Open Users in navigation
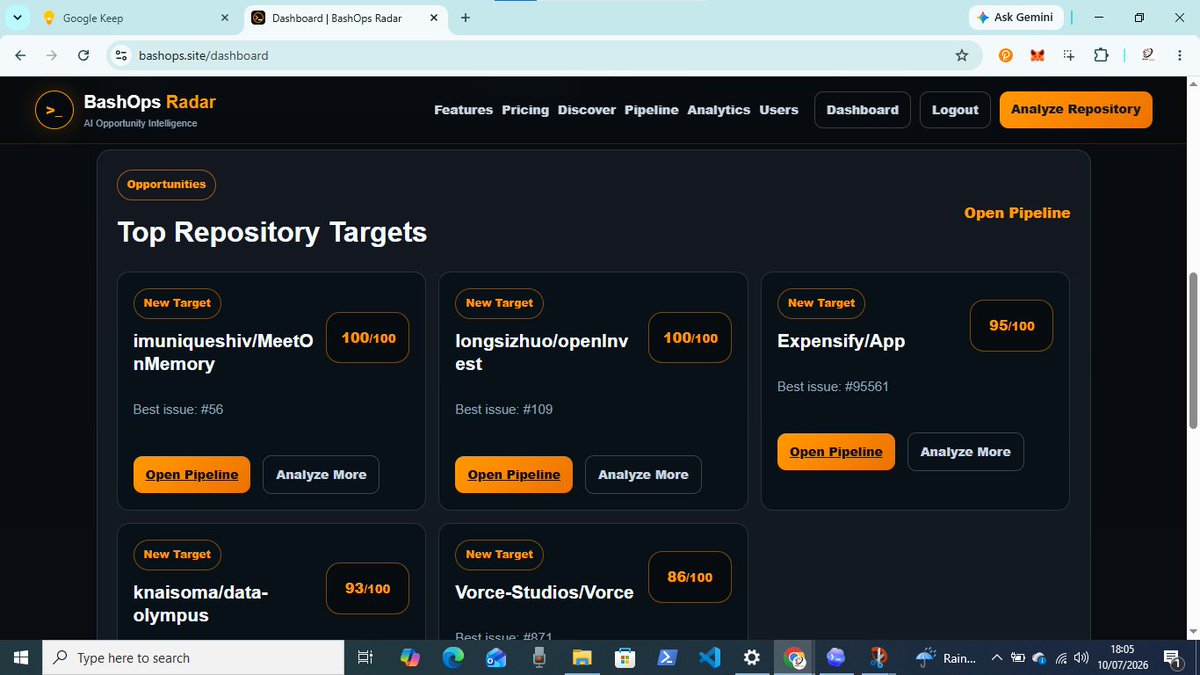 779,110
